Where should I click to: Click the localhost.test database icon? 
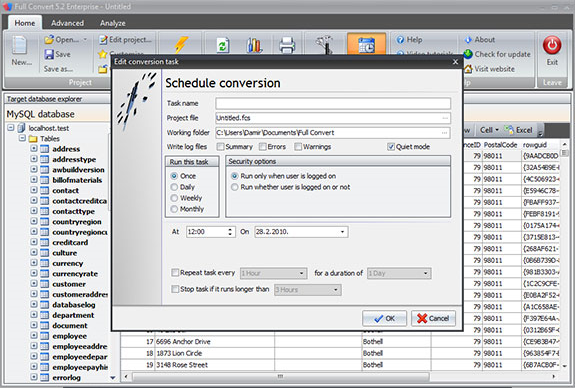22,128
